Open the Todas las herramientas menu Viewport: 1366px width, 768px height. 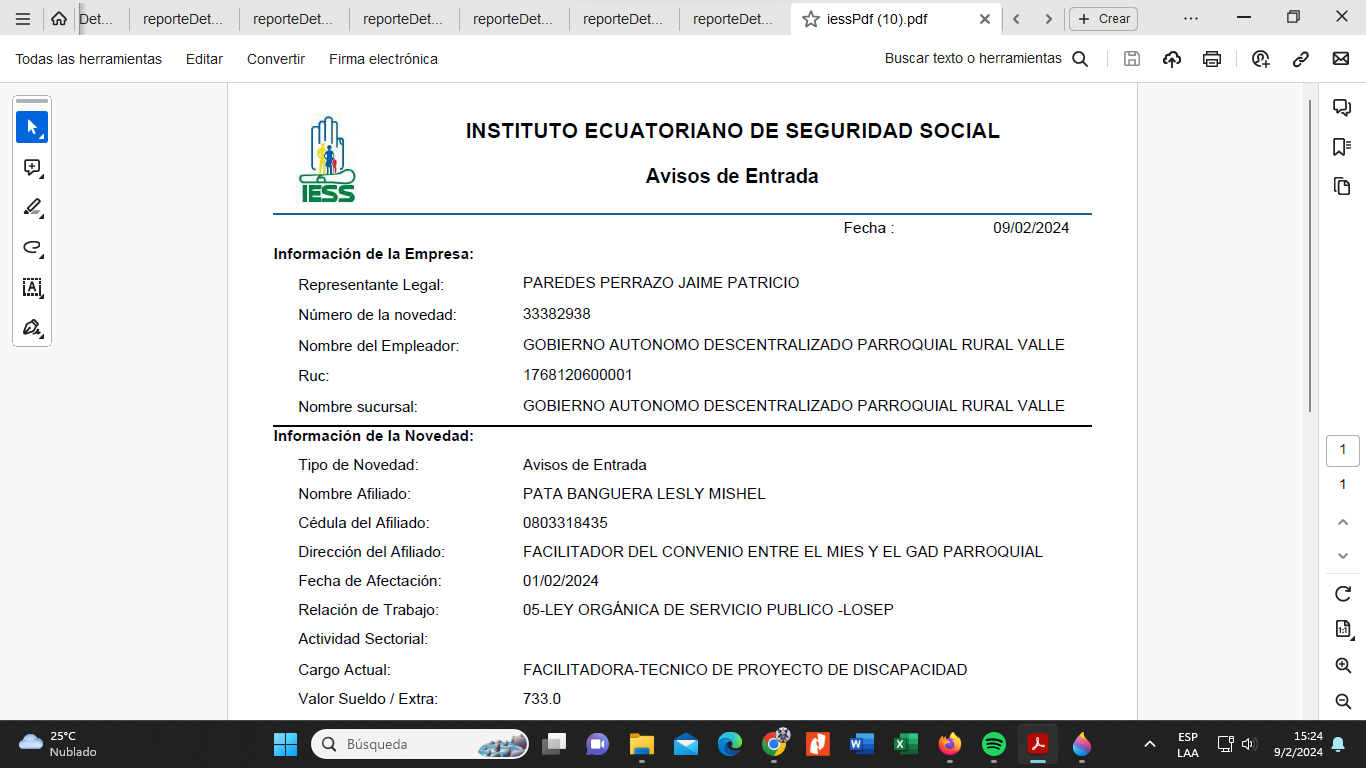(88, 59)
